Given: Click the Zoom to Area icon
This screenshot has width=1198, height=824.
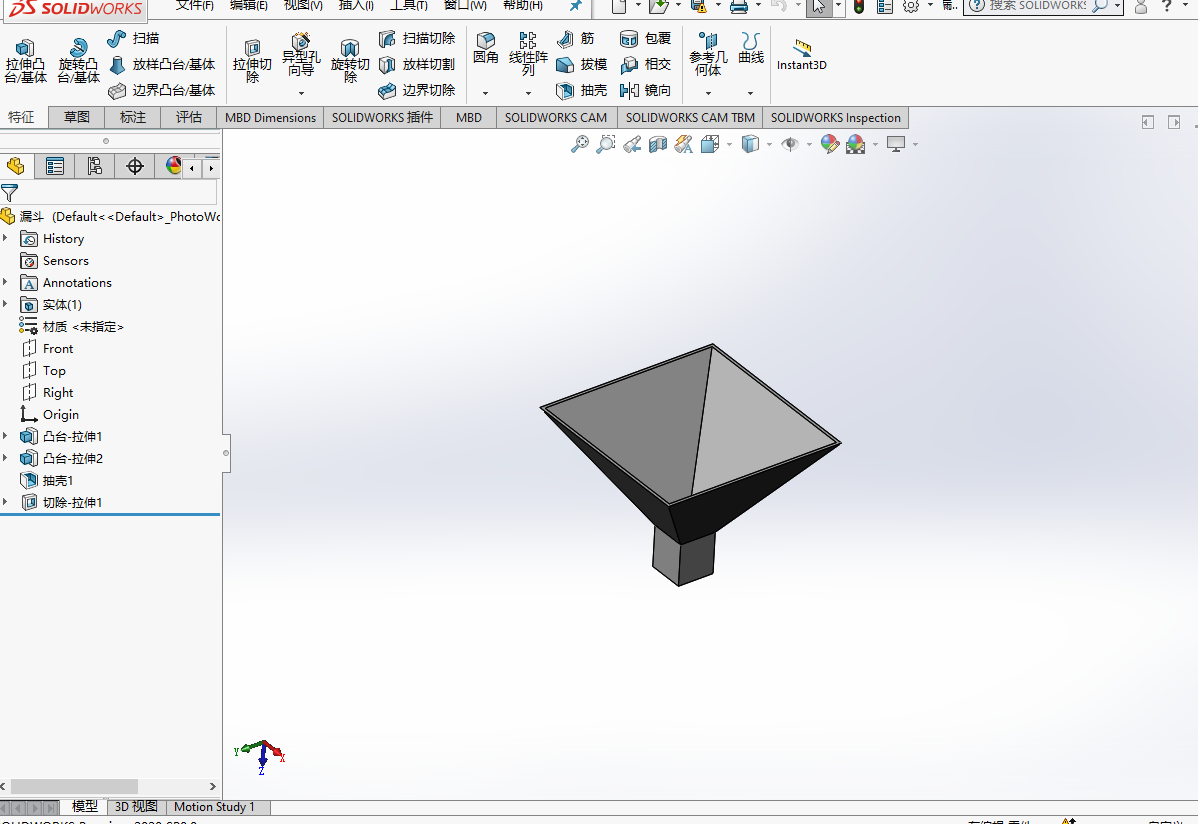Looking at the screenshot, I should [606, 144].
